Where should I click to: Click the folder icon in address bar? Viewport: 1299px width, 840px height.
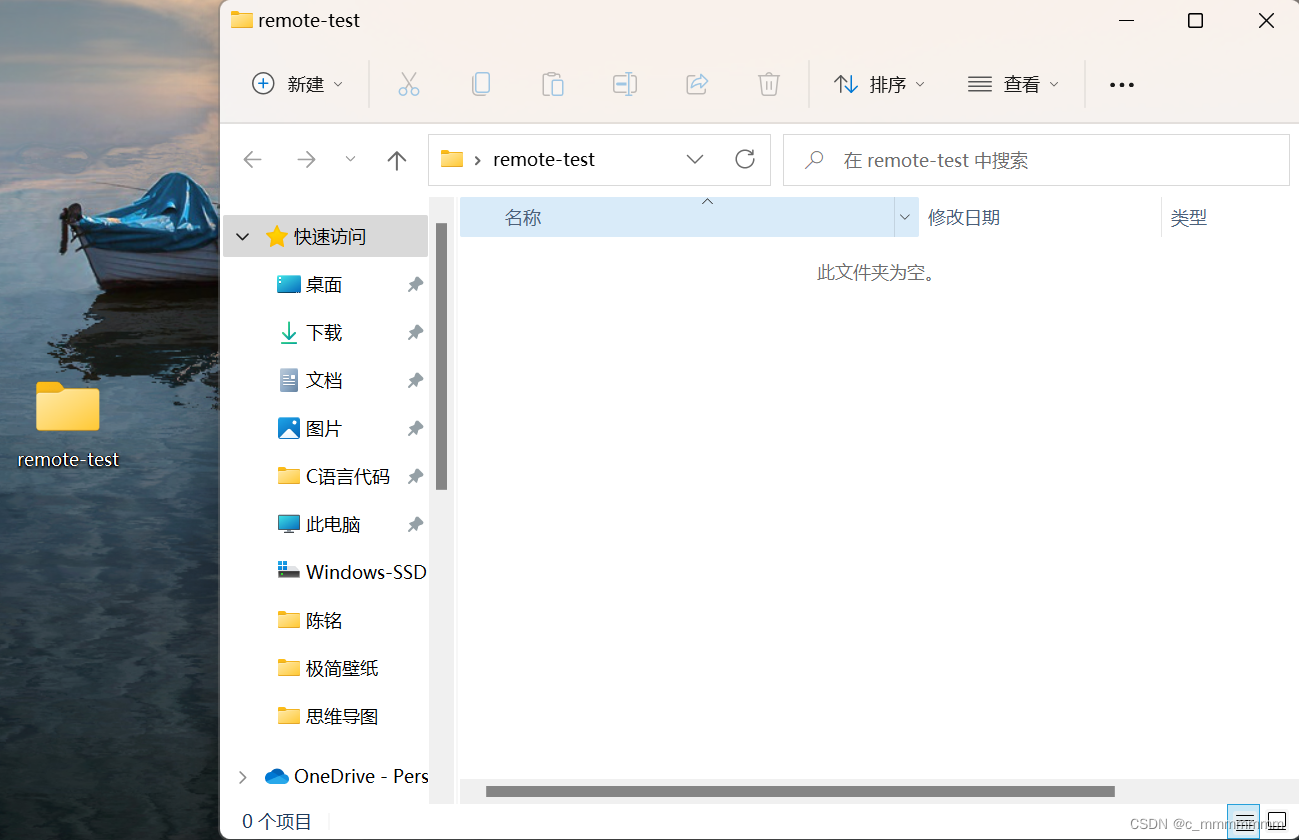[x=452, y=159]
